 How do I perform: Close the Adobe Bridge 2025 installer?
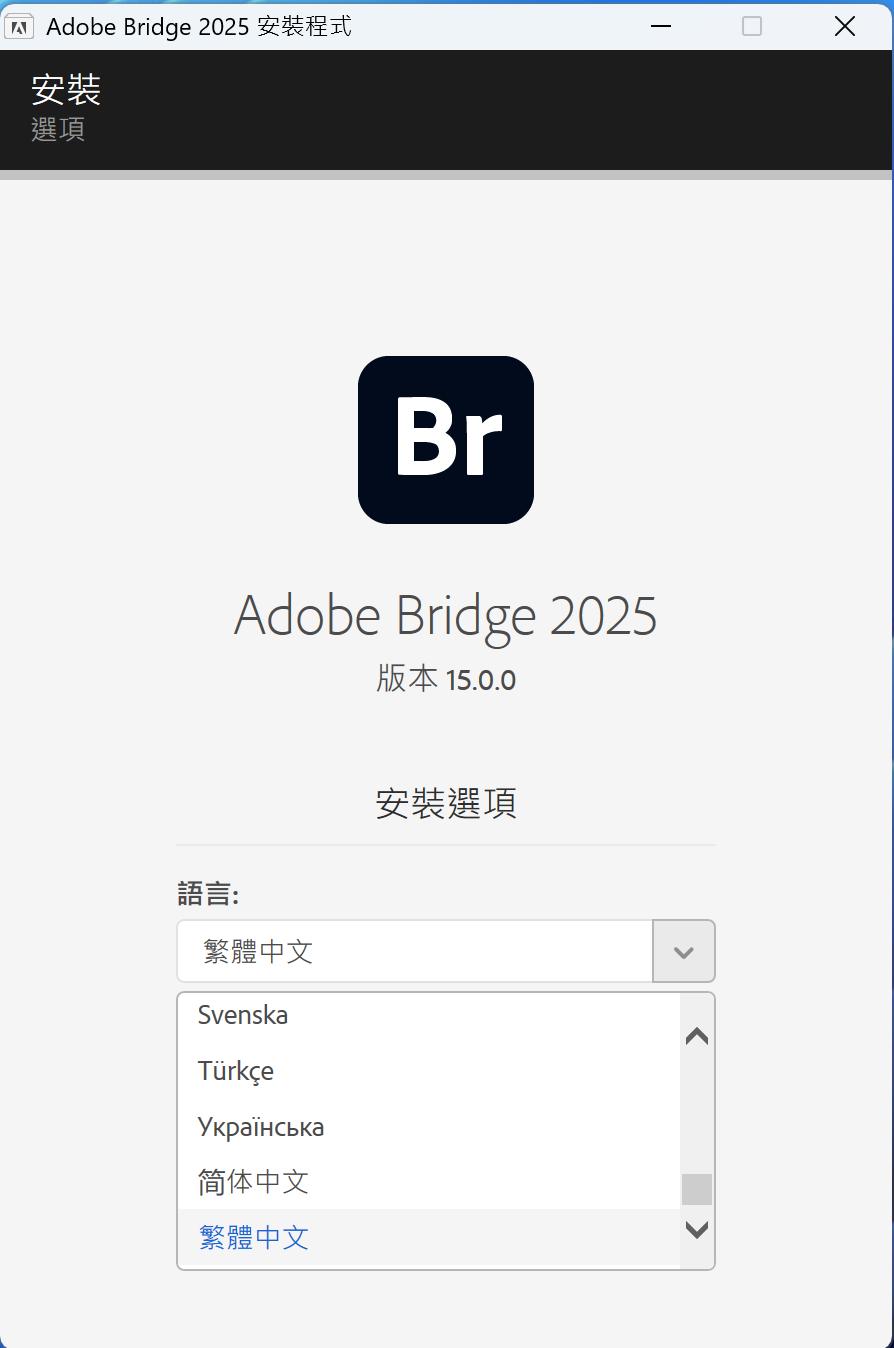pos(845,26)
